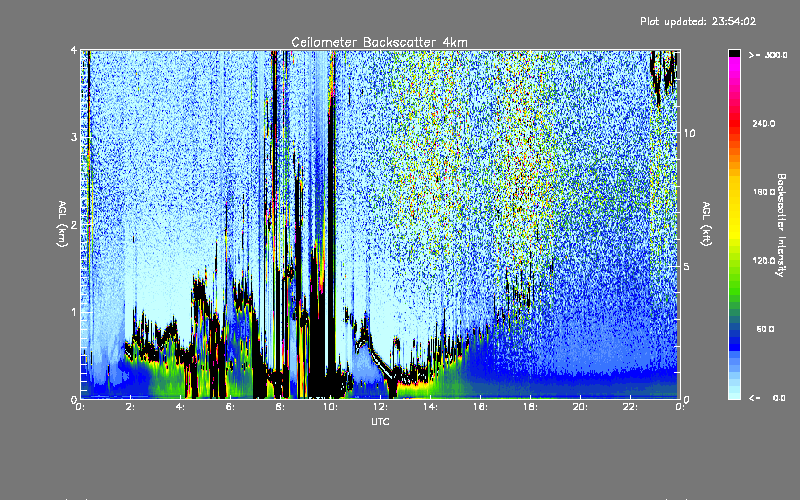Click the '10:' UTC tick label
Screen dimensions: 800x500
pos(330,407)
